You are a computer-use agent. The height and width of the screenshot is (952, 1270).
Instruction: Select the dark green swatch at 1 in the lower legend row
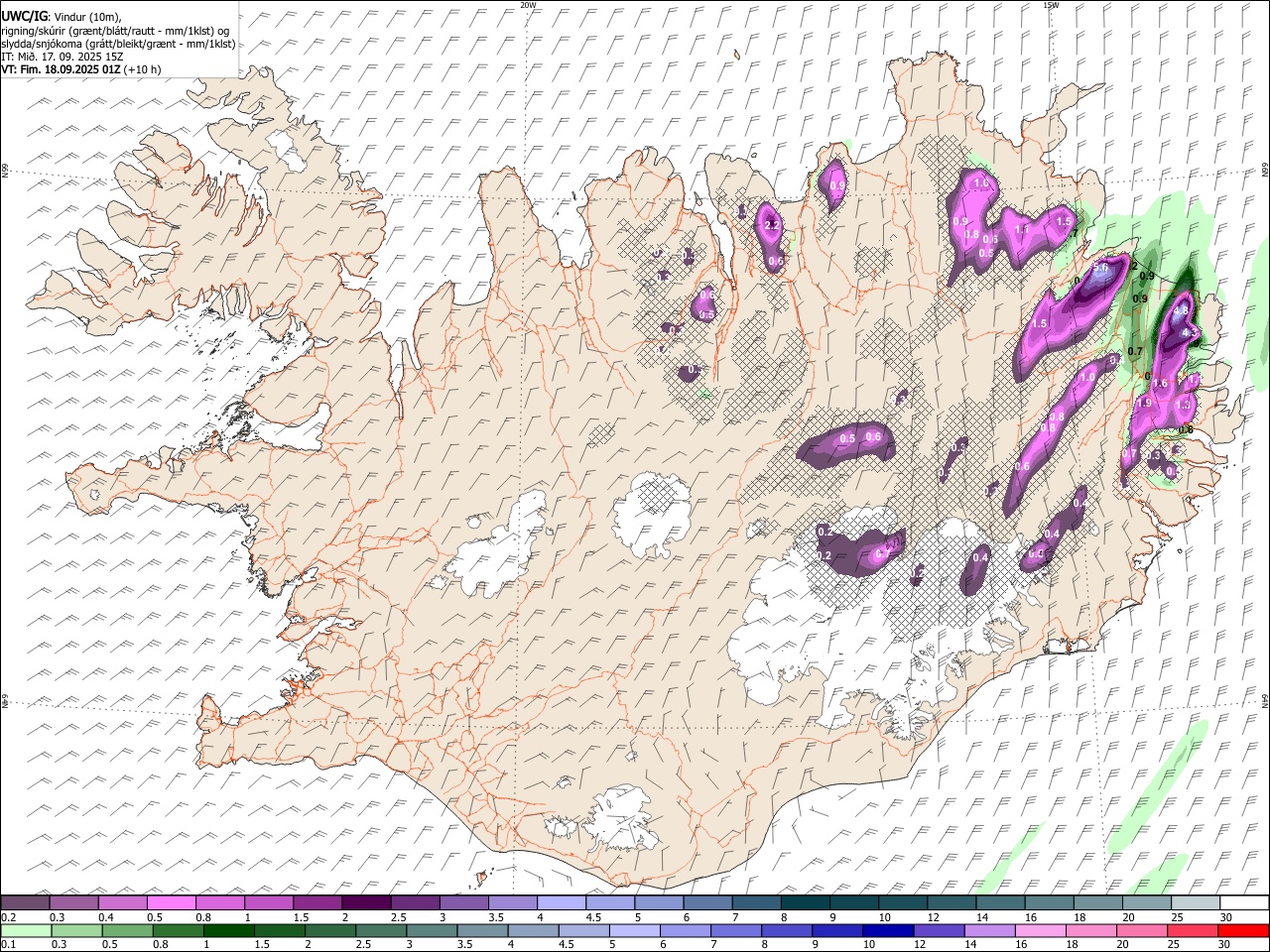(228, 930)
